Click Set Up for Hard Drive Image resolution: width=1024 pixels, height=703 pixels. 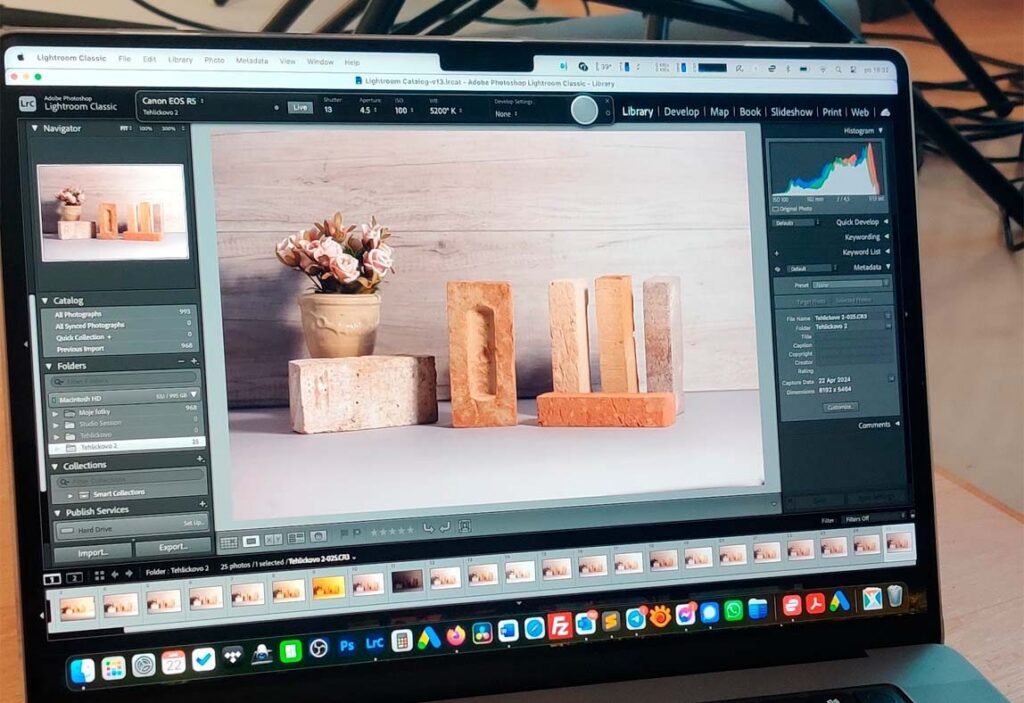tap(193, 523)
